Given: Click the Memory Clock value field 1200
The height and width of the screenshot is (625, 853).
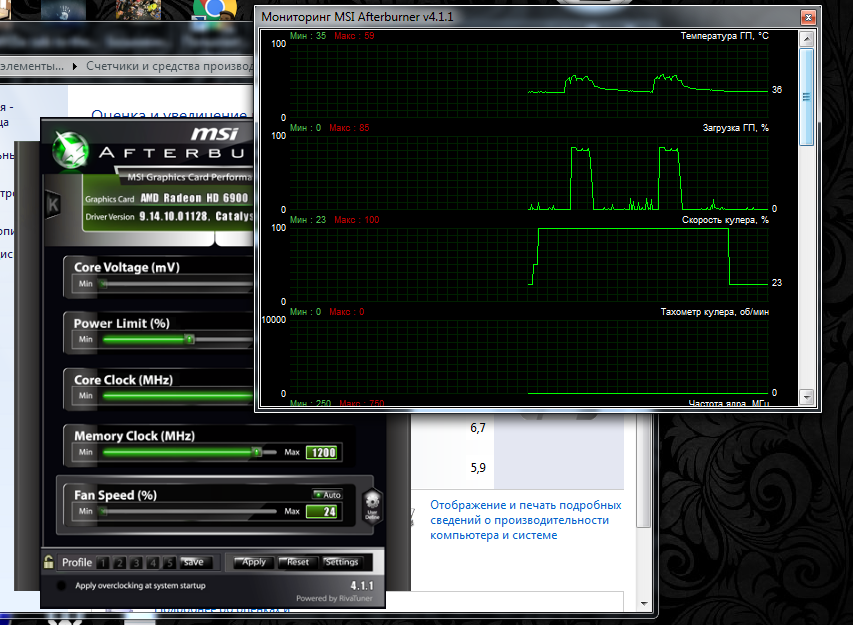Looking at the screenshot, I should coord(322,453).
